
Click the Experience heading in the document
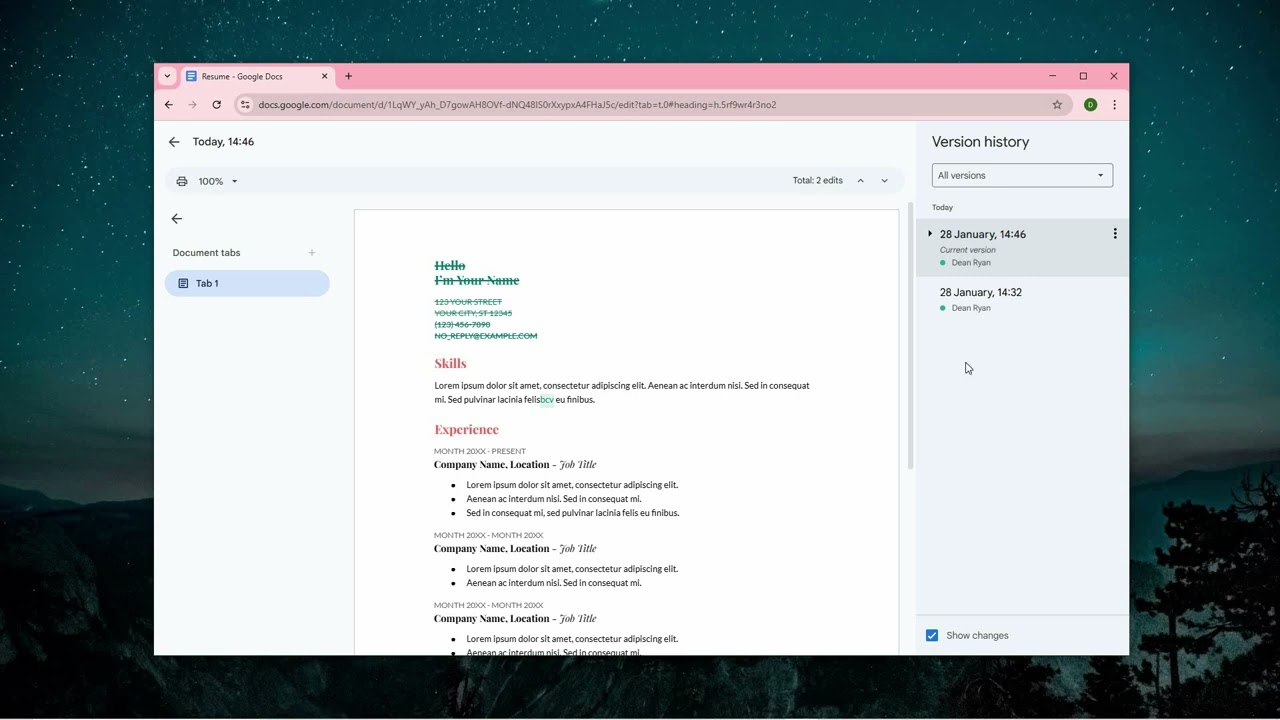pos(466,429)
